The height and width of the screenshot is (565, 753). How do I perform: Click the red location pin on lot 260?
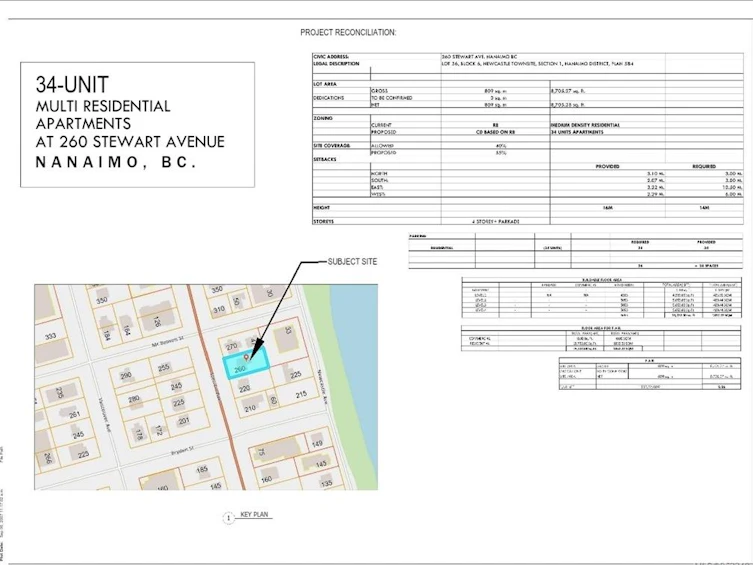(247, 357)
